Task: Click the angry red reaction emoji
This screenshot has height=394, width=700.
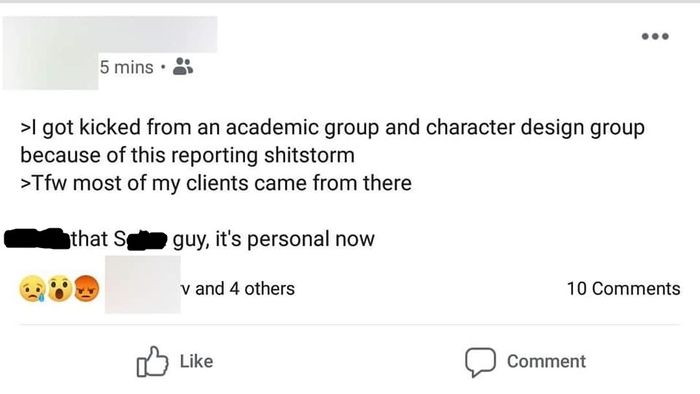Action: coord(86,288)
